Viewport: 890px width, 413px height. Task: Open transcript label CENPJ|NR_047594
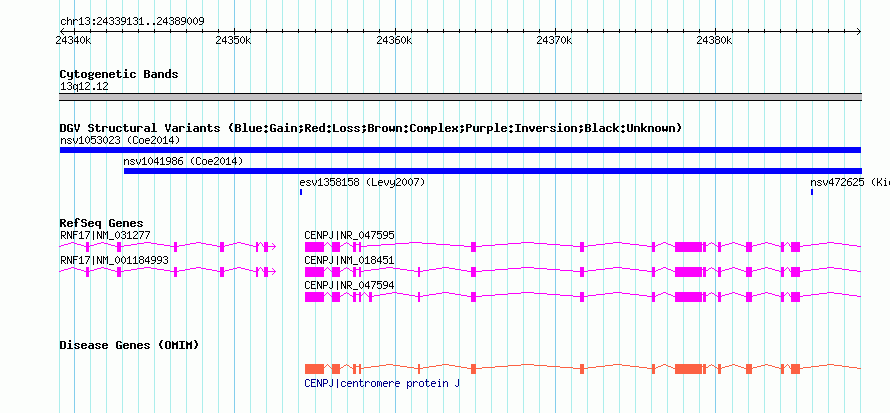(350, 285)
